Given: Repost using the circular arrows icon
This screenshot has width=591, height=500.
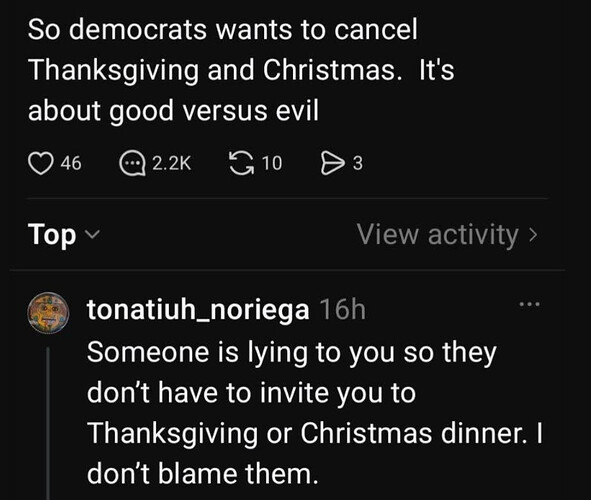Looking at the screenshot, I should [x=242, y=163].
